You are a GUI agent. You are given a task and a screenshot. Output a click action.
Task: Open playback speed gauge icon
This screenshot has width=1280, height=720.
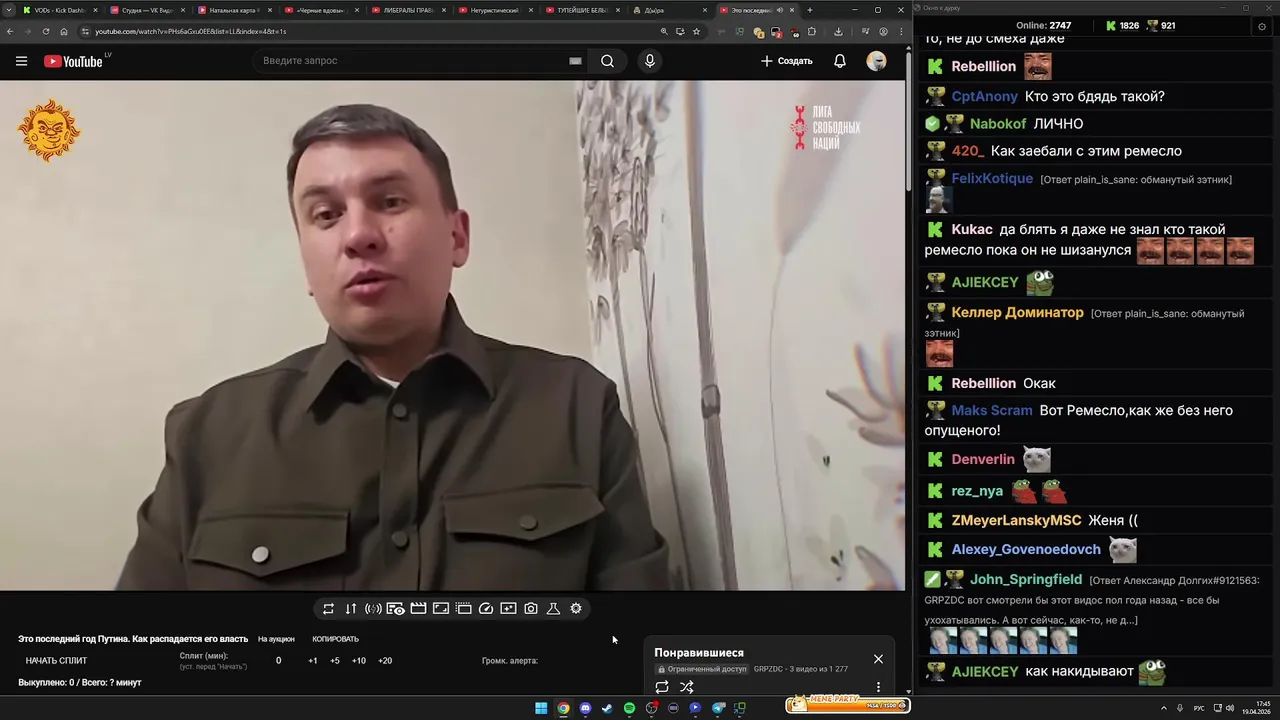click(486, 608)
